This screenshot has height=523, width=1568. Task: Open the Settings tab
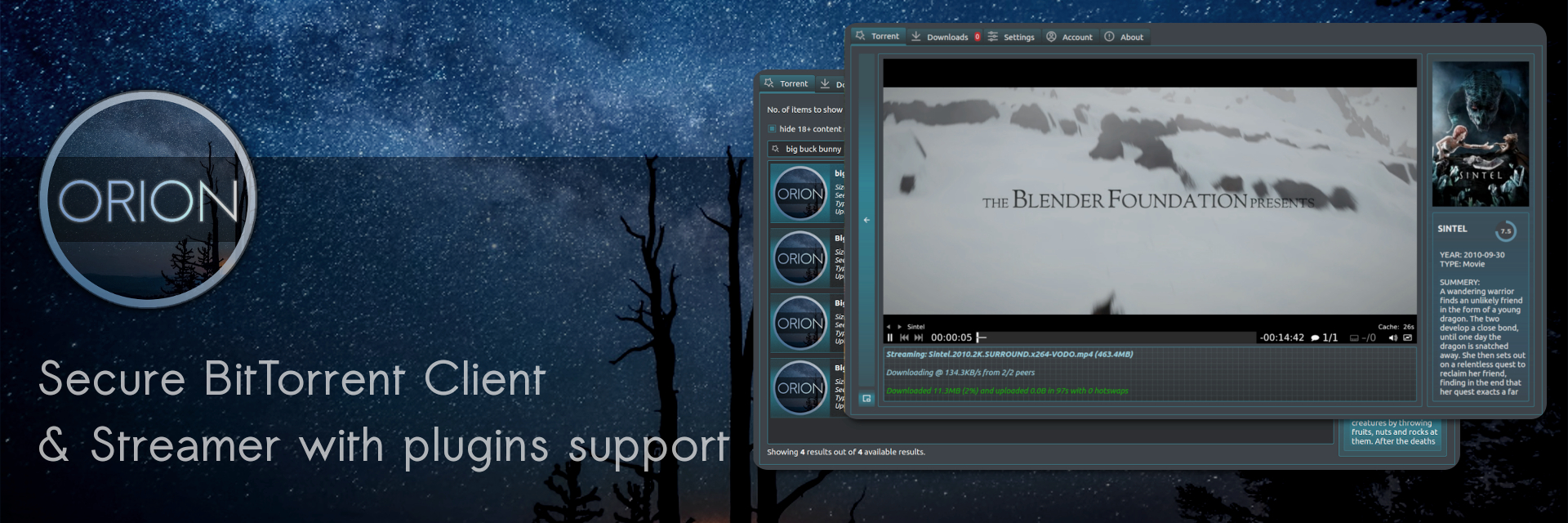(x=1011, y=37)
